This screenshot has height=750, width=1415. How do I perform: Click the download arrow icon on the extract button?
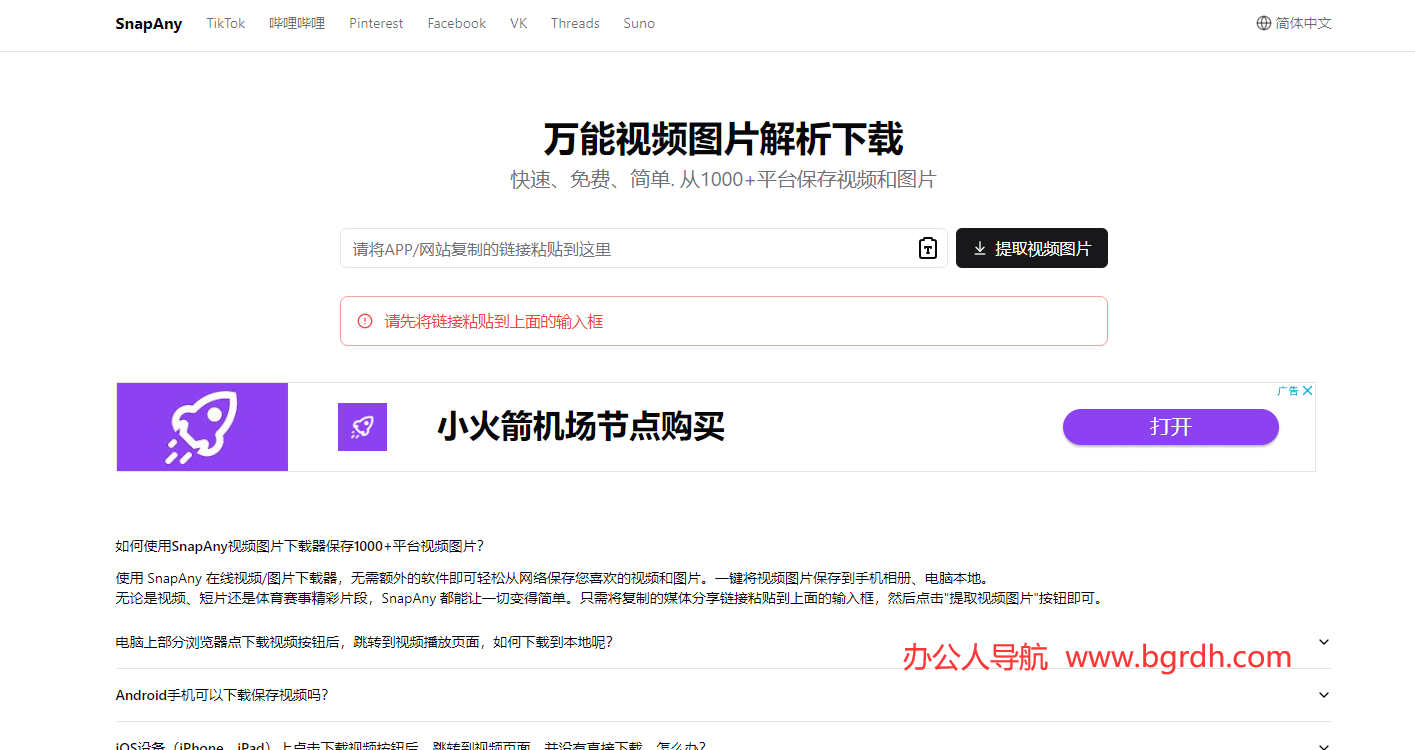980,248
